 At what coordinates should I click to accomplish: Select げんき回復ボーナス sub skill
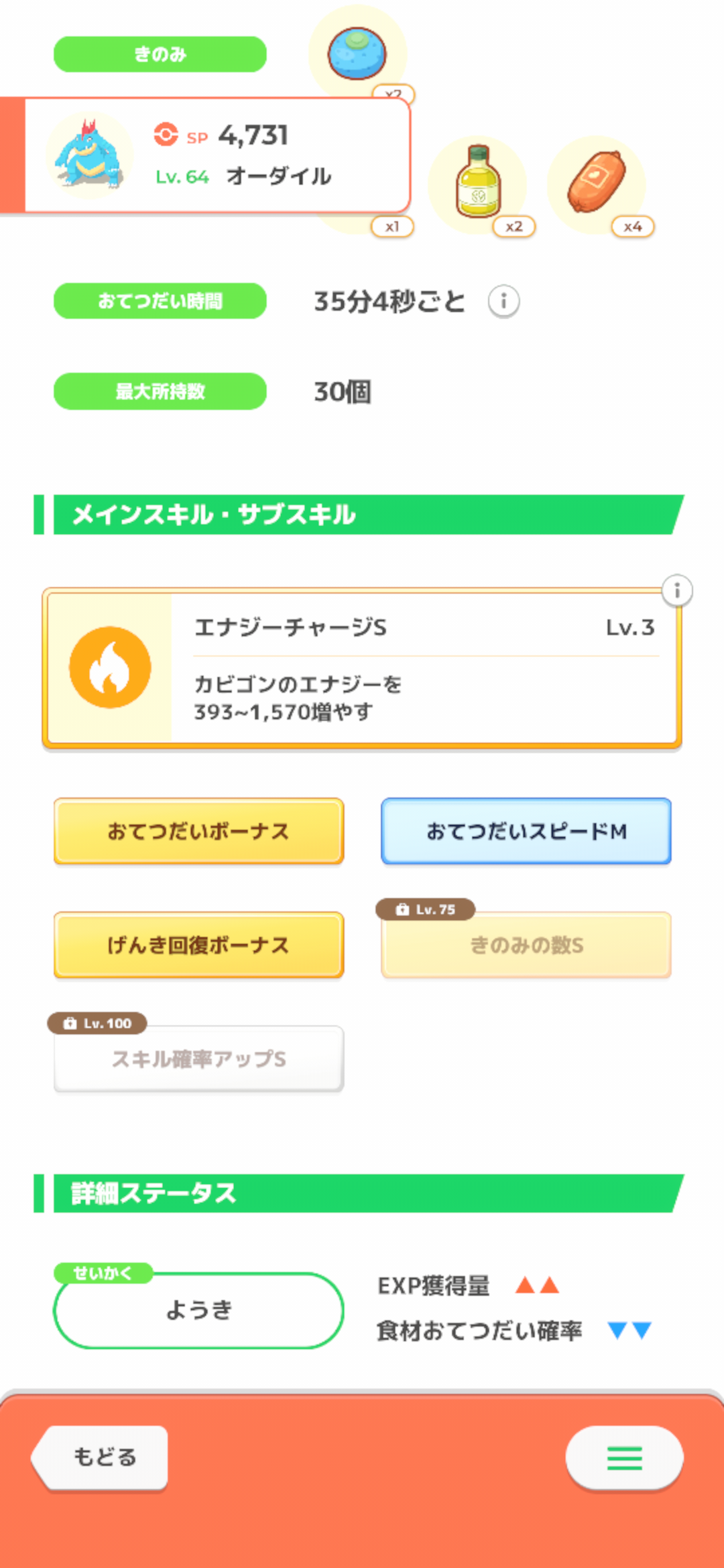tap(198, 945)
